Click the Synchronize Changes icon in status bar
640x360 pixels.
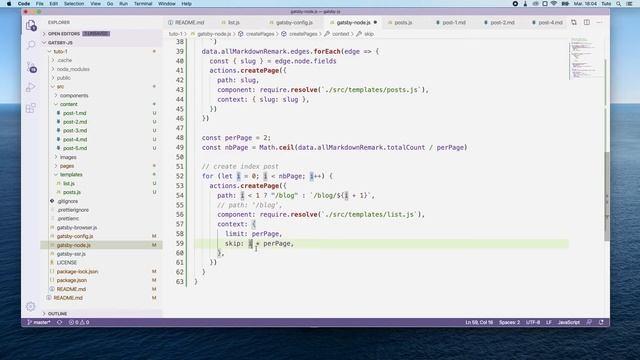[60, 322]
